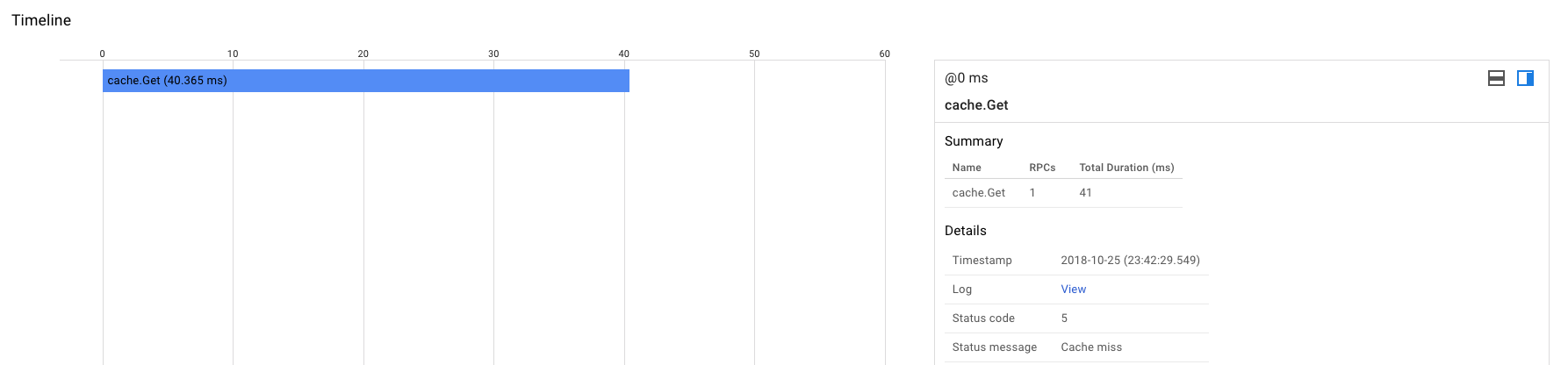Click the Cache miss status message
Viewport: 1568px width, 365px height.
coord(1091,347)
